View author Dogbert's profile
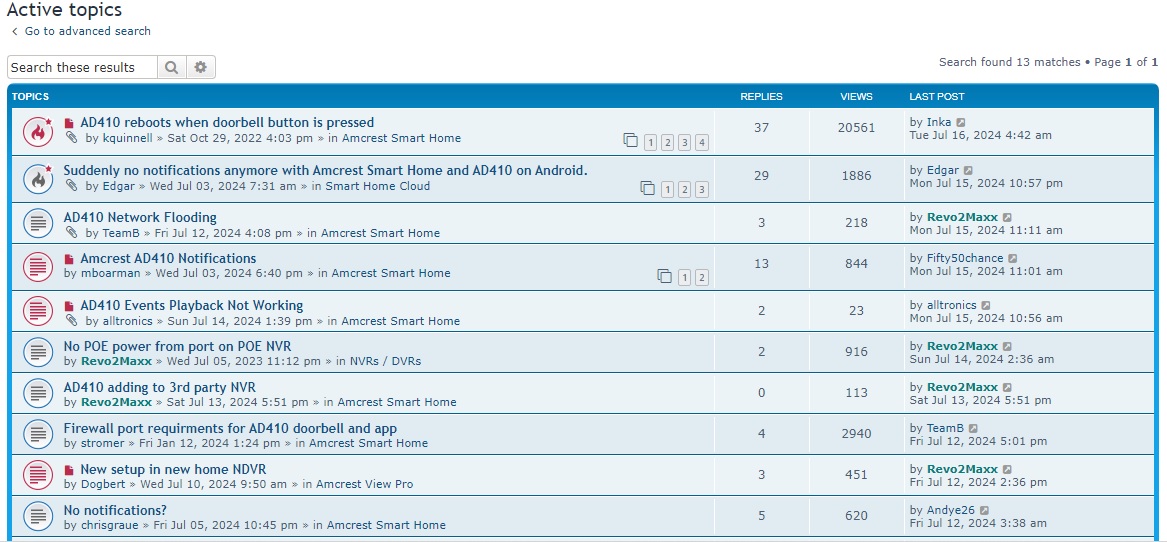Image resolution: width=1167 pixels, height=542 pixels. coord(104,484)
